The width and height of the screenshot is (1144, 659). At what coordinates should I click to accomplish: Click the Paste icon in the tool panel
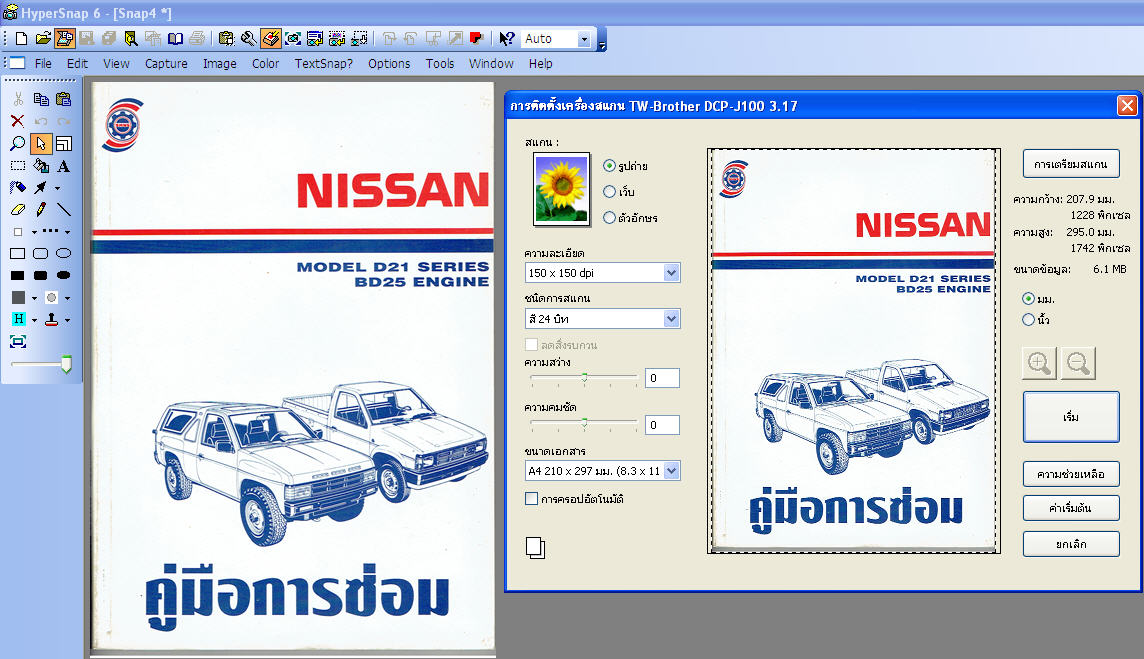tap(63, 99)
